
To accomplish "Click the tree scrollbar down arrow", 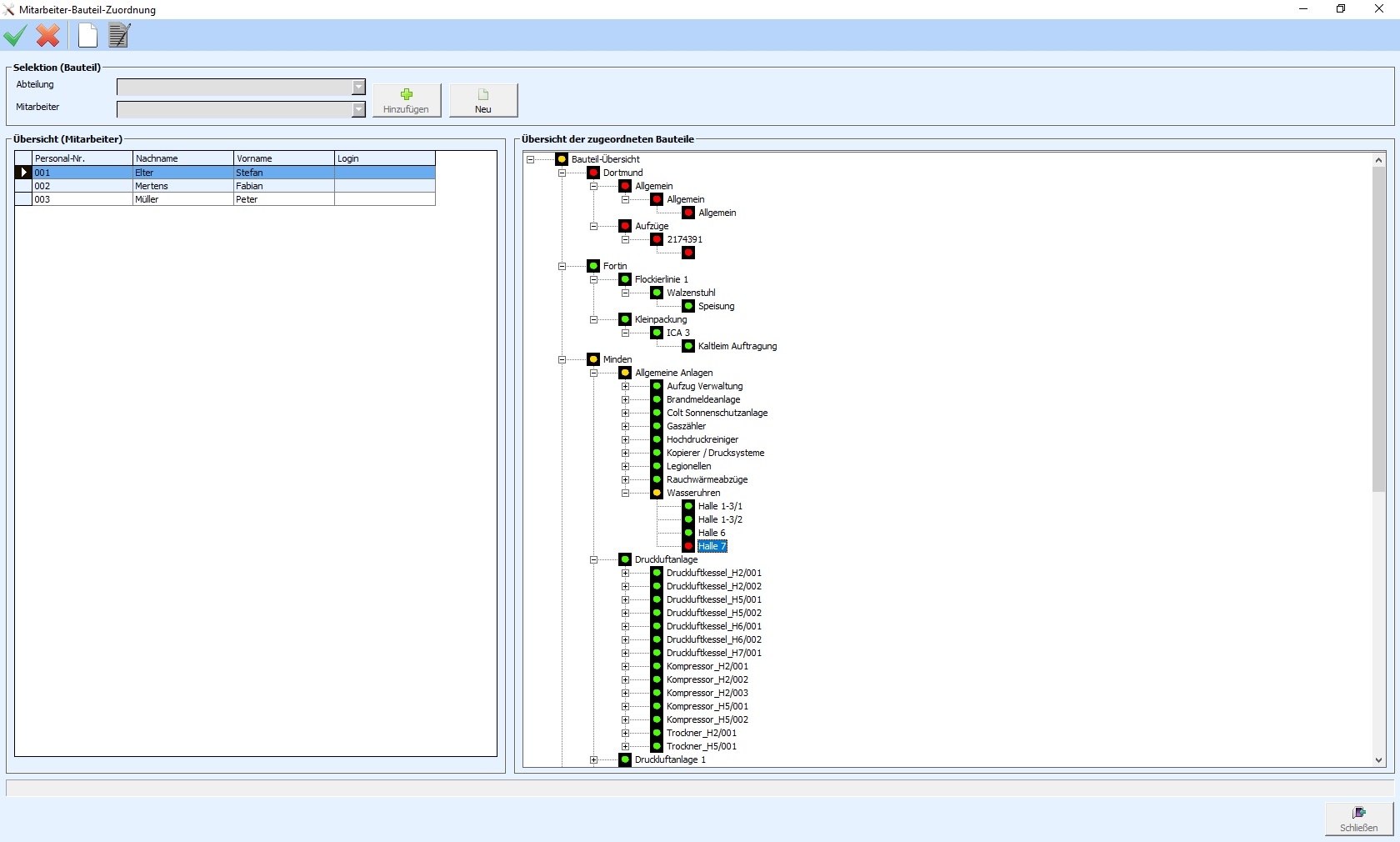I will (1378, 759).
